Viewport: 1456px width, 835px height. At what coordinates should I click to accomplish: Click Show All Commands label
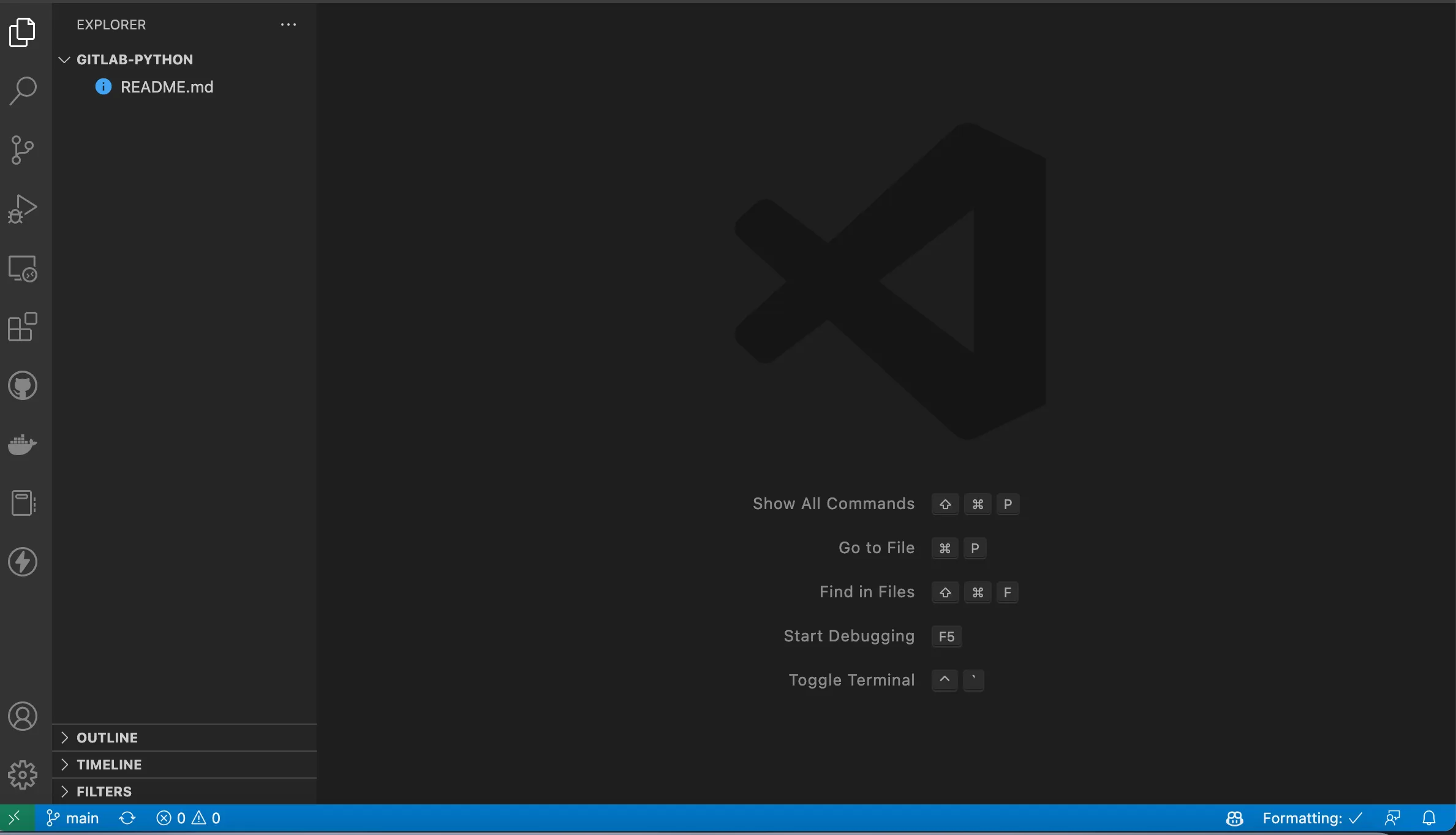834,504
